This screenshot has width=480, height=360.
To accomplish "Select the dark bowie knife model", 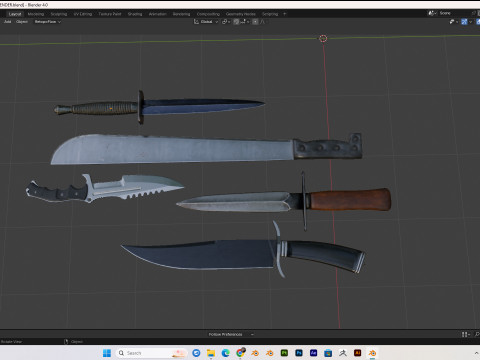I will click(x=243, y=253).
